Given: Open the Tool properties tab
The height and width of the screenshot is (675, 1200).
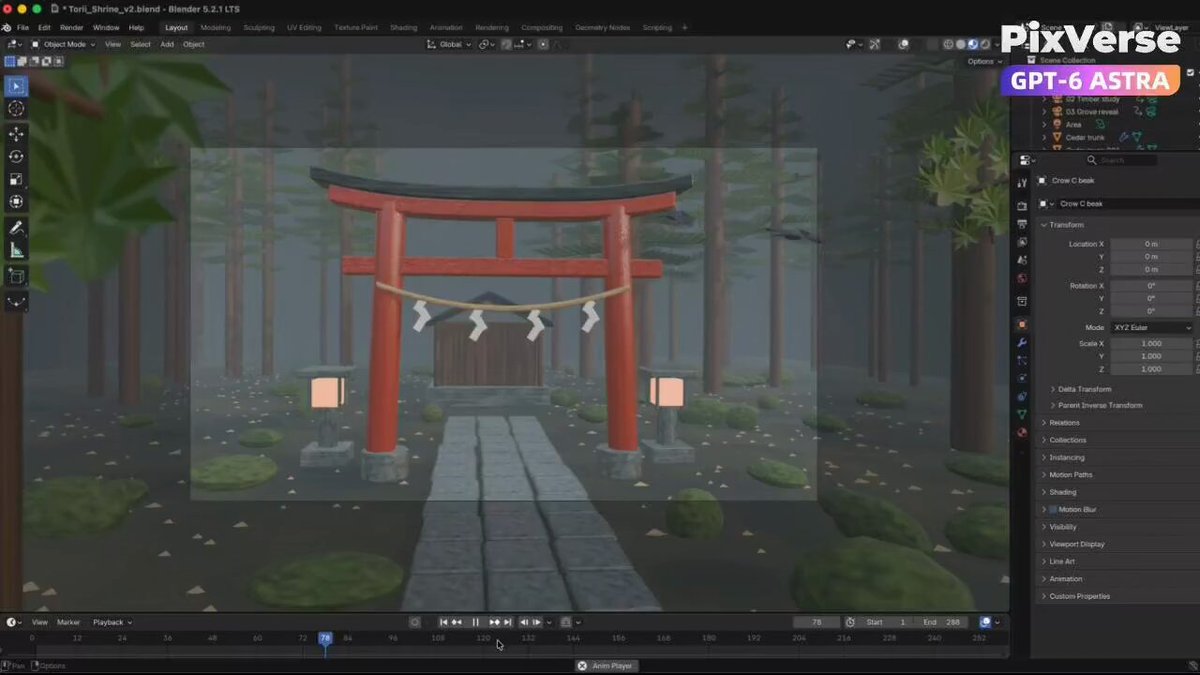Looking at the screenshot, I should pos(1021,183).
